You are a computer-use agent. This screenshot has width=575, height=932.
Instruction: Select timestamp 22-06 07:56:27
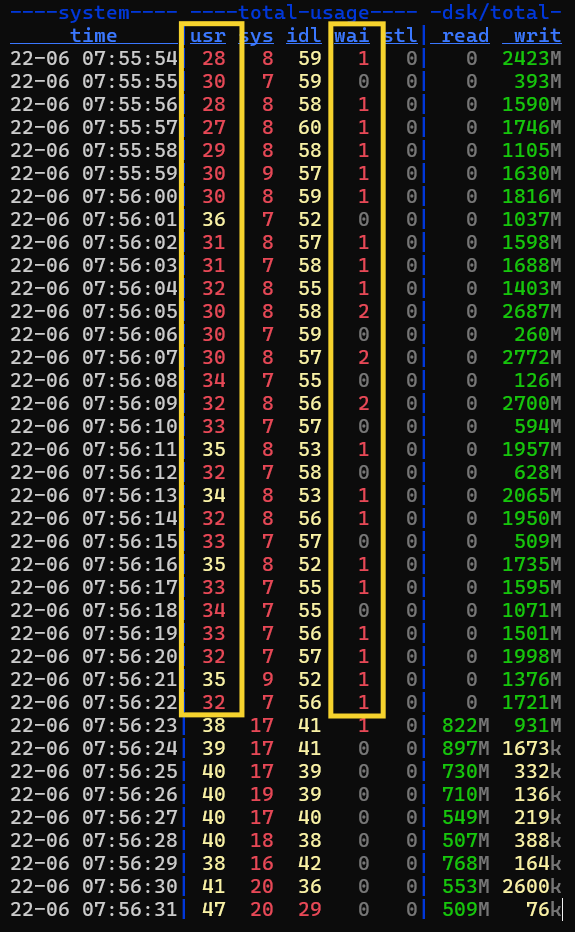(94, 817)
